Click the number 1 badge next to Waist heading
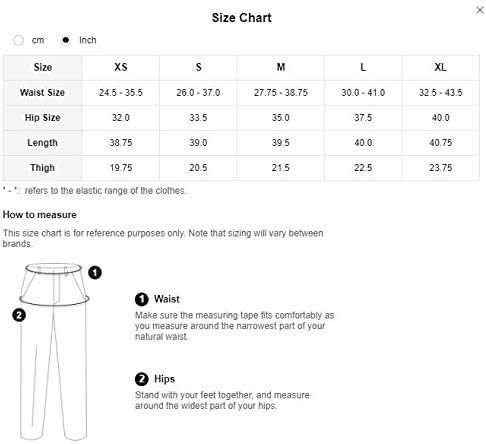The width and height of the screenshot is (486, 444). [142, 299]
